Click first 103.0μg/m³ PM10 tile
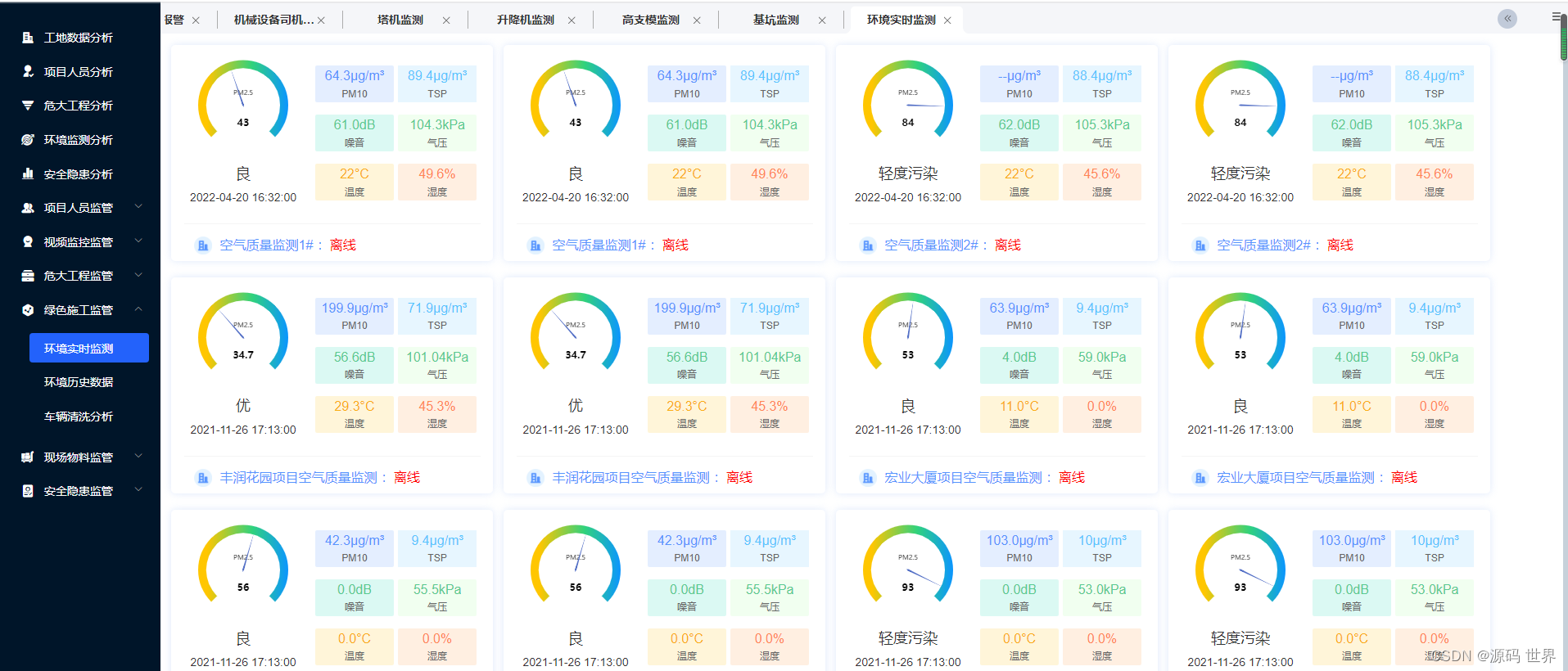 1019,548
